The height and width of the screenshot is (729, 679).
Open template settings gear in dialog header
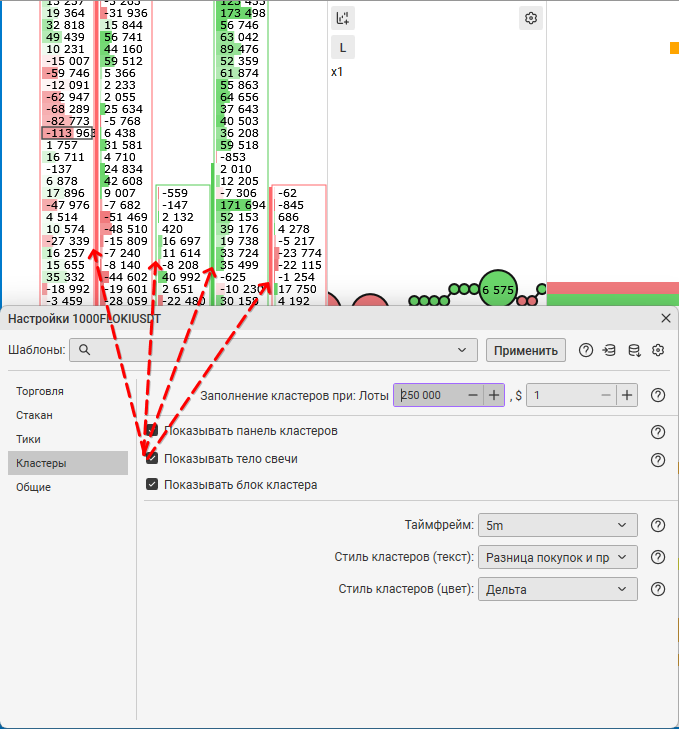tap(658, 350)
